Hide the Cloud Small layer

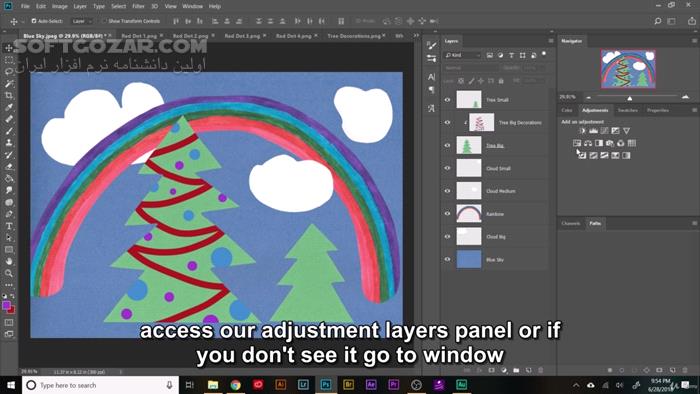[447, 168]
